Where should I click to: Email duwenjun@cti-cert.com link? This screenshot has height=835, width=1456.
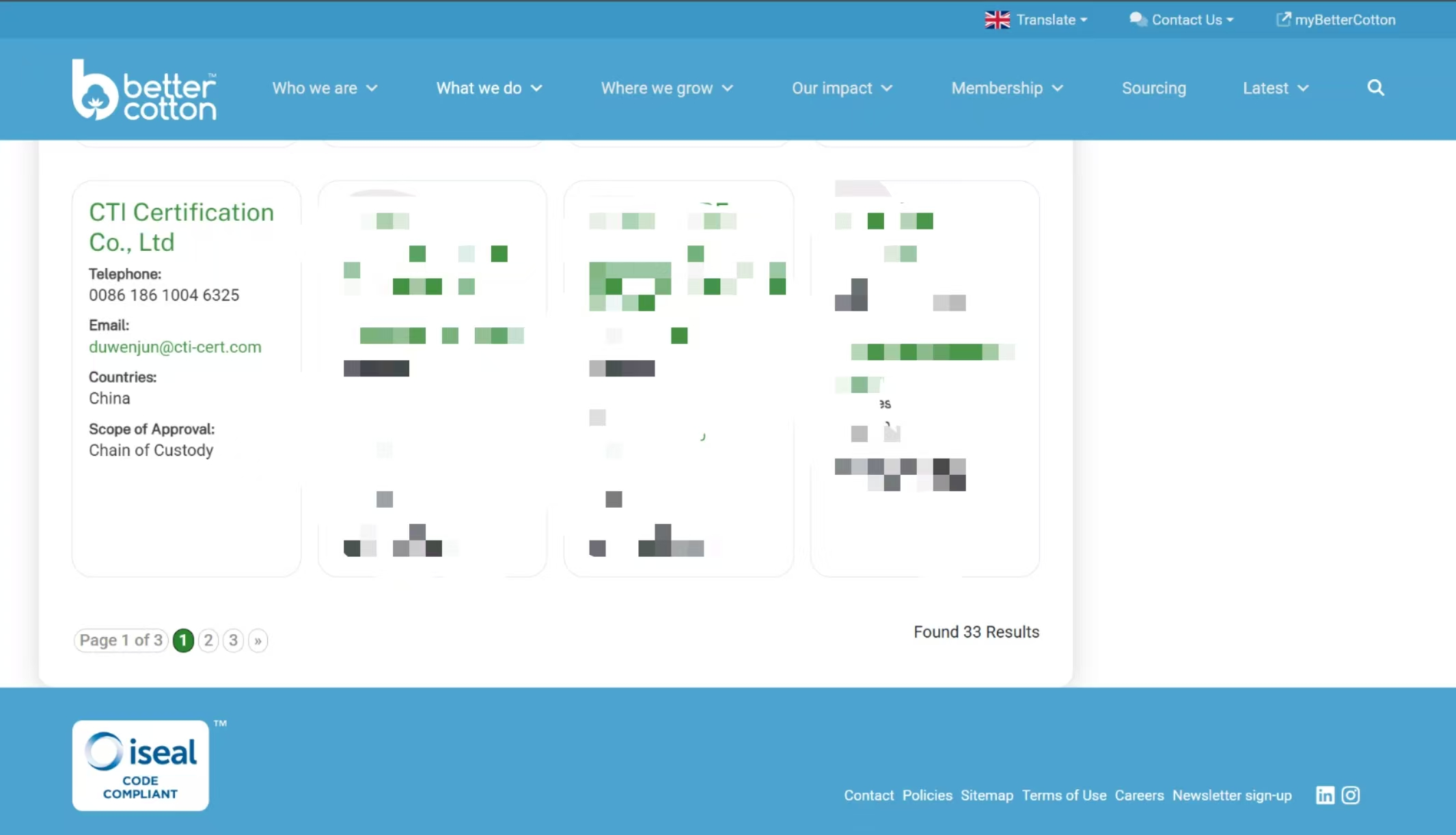175,347
